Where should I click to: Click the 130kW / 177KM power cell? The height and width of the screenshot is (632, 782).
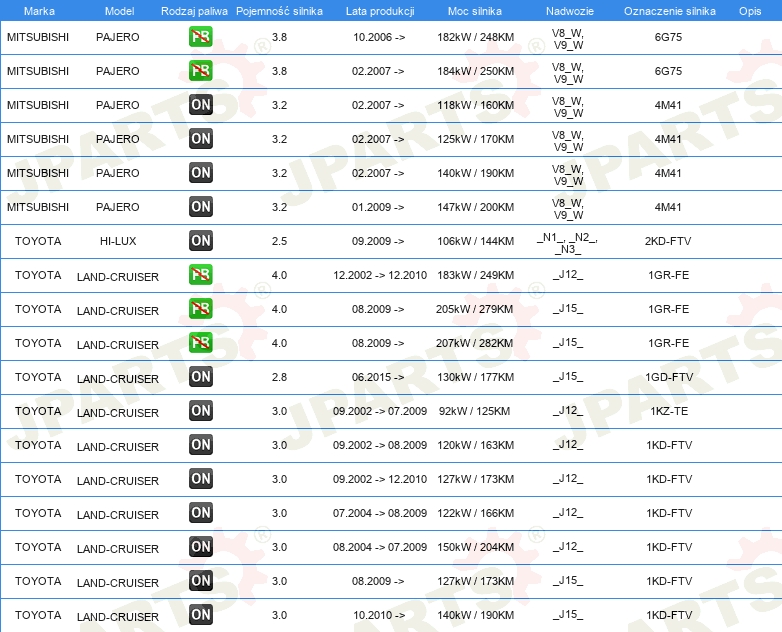click(475, 377)
